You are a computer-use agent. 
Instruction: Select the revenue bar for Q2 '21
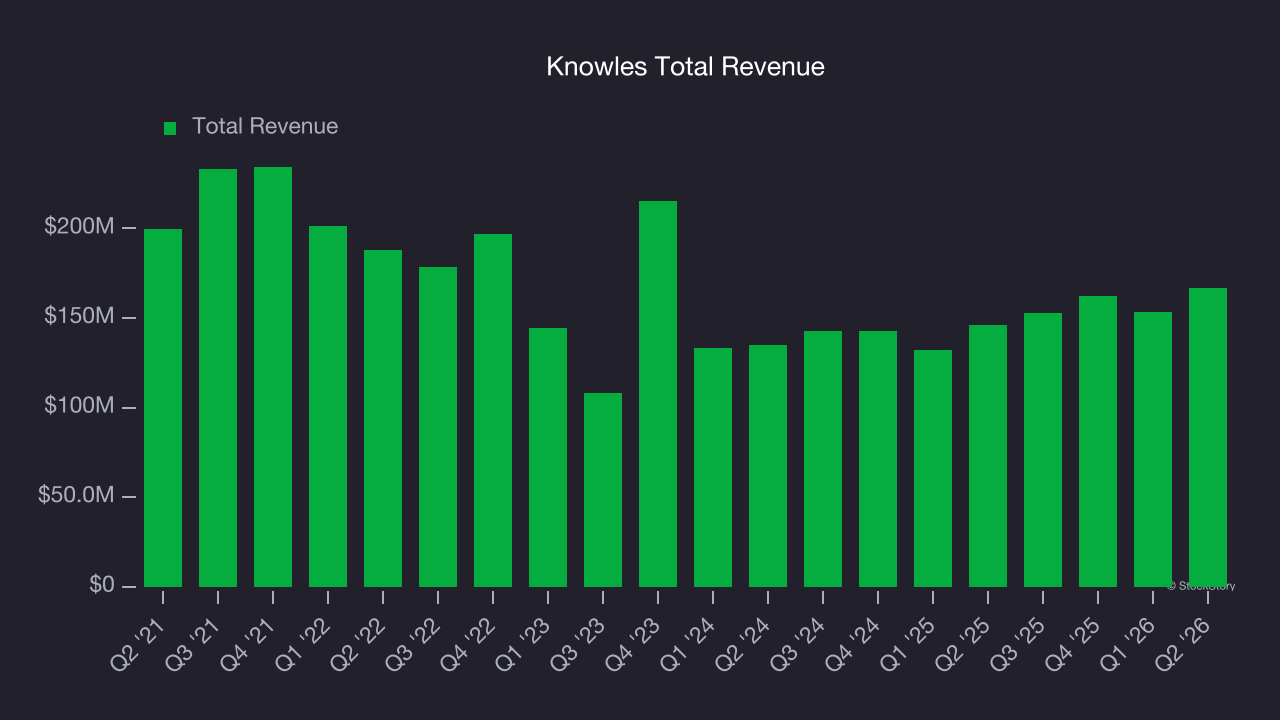pyautogui.click(x=163, y=408)
